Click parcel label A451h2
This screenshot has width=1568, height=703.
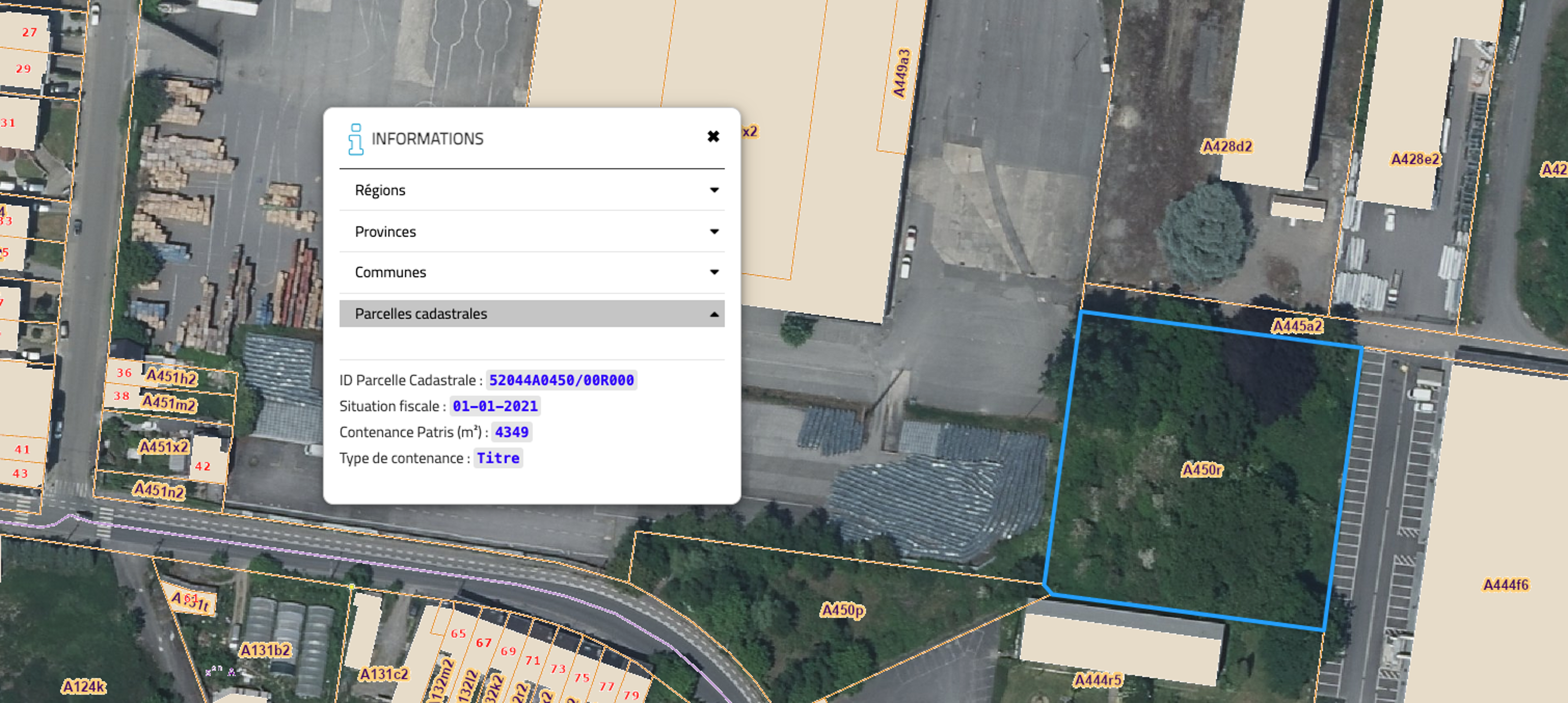tap(171, 377)
